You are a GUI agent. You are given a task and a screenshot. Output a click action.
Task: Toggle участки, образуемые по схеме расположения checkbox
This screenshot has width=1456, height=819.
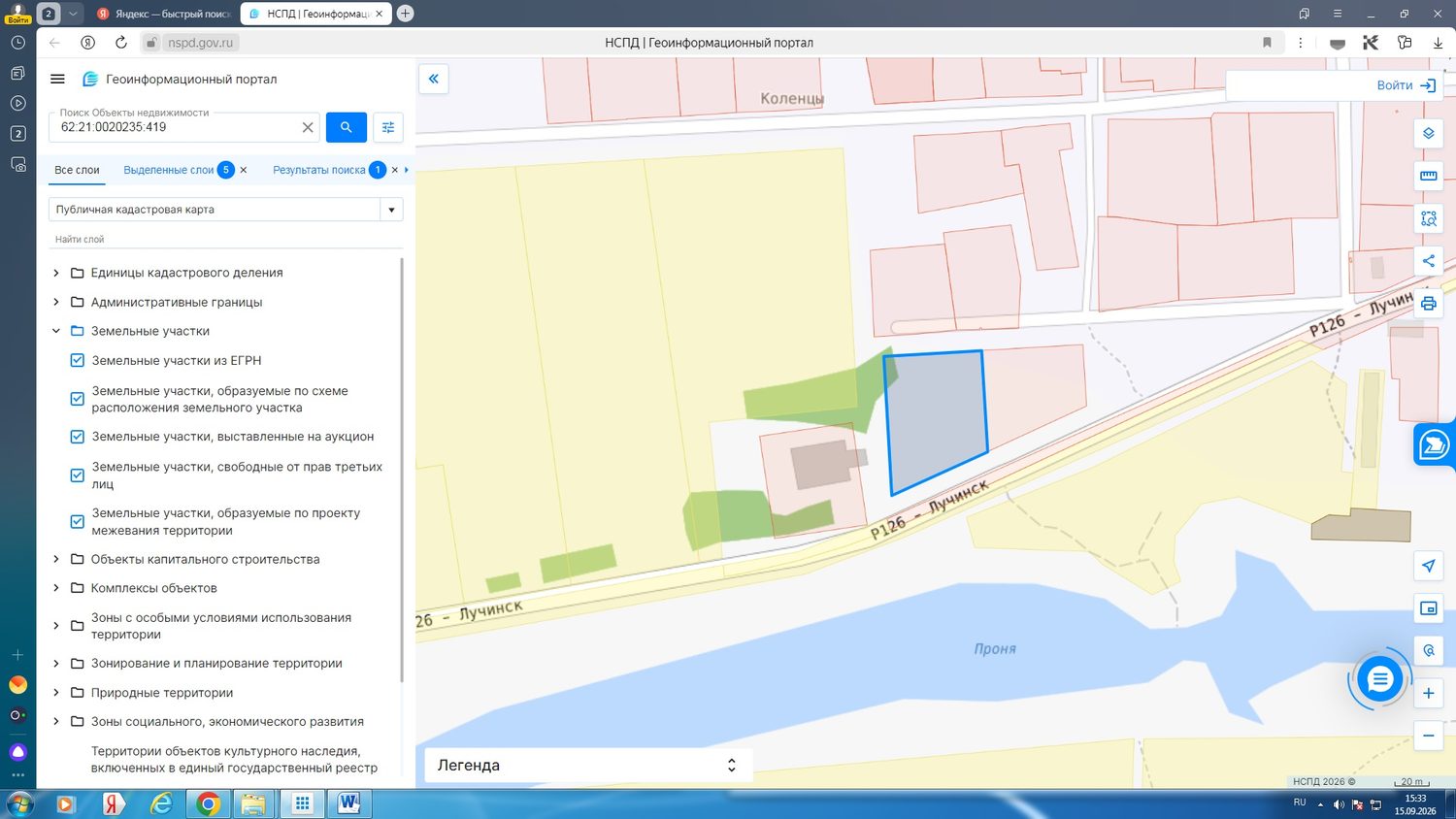[x=78, y=399]
